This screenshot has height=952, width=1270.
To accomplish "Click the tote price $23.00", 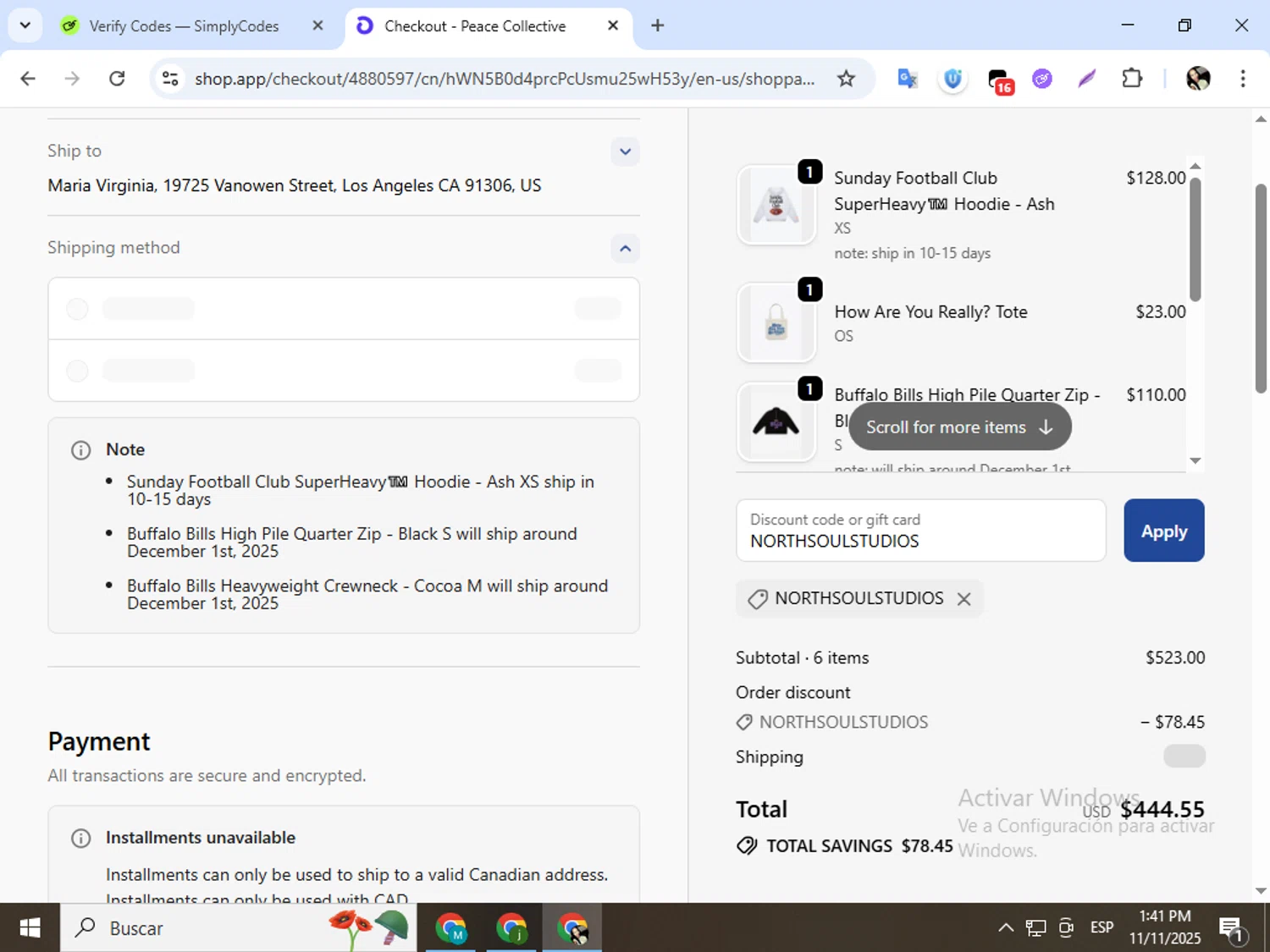I will coord(1161,312).
